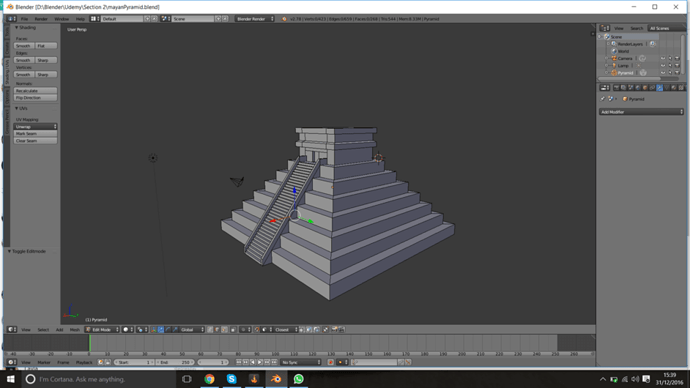Open the Unwrap dropdown under UV Mapping
This screenshot has height=388, width=690.
point(36,127)
